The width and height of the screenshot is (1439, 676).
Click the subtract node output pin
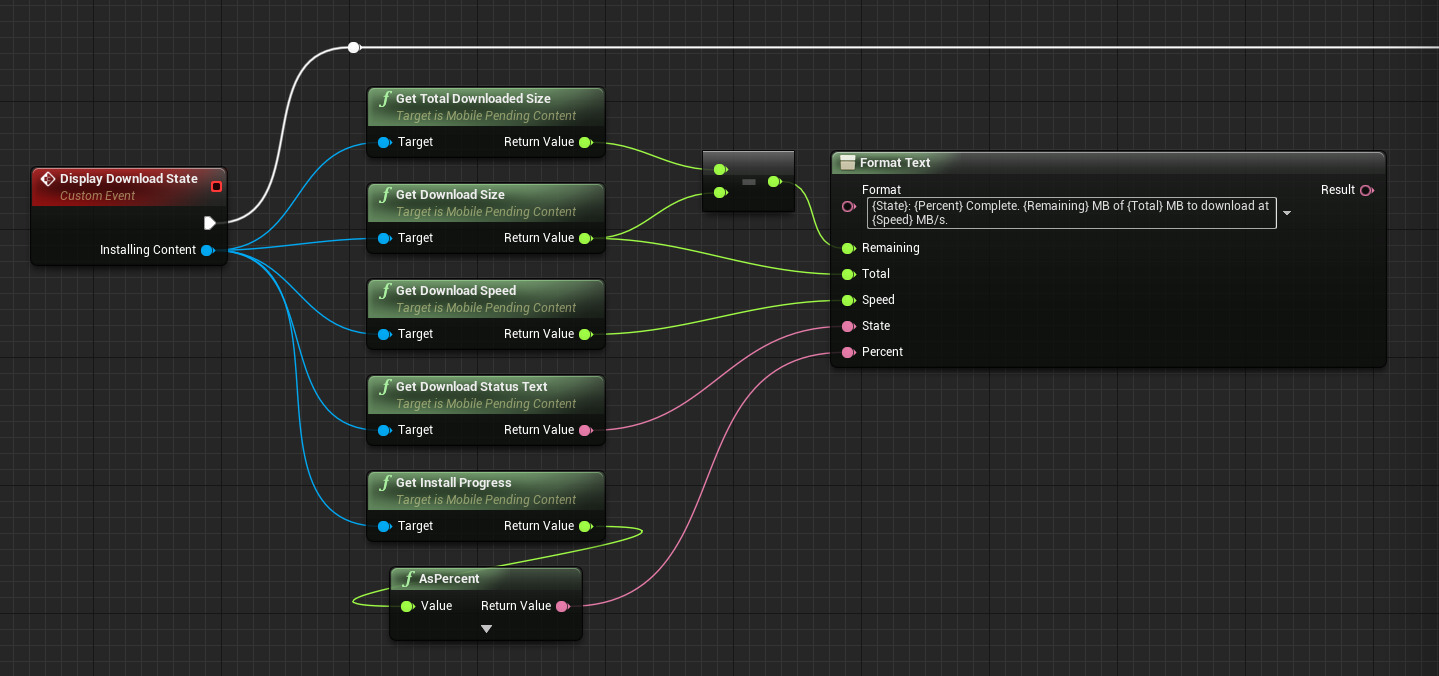pyautogui.click(x=775, y=182)
